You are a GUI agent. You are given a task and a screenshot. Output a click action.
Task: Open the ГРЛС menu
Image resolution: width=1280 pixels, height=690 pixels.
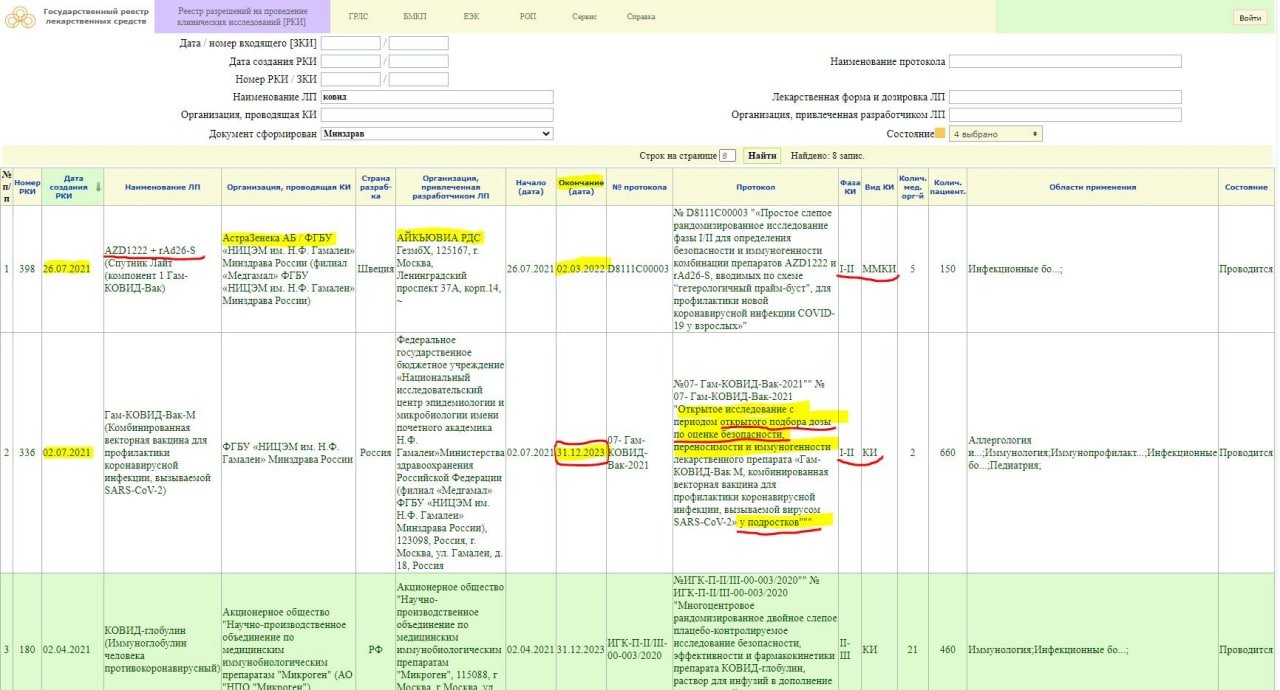click(358, 17)
